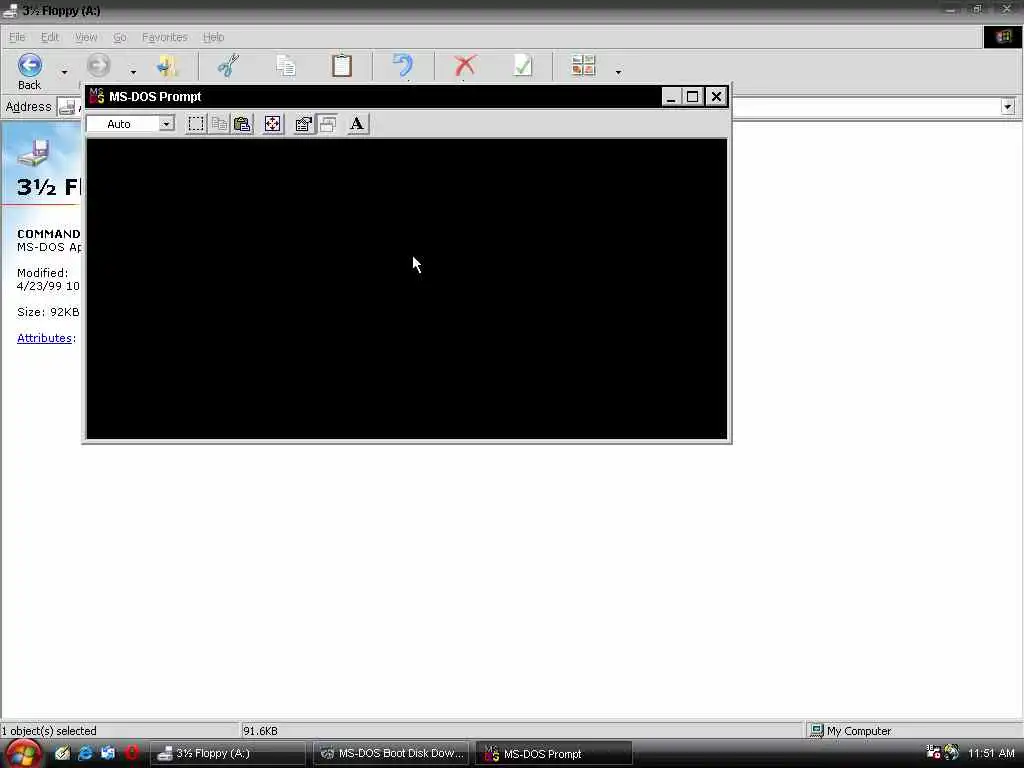Click the '1 object(s) selected' status text
The width and height of the screenshot is (1024, 768).
(x=48, y=731)
